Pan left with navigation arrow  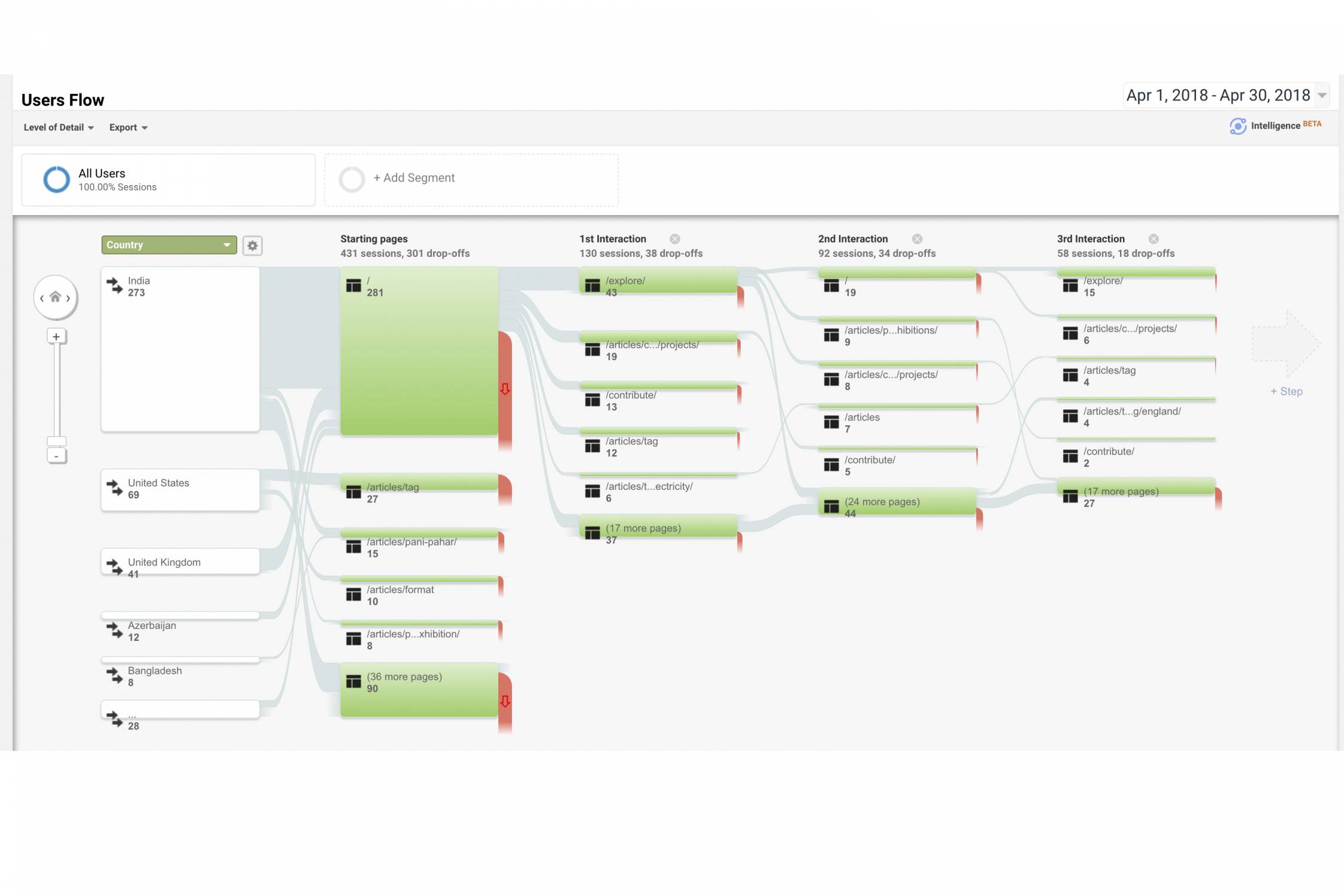tap(42, 298)
